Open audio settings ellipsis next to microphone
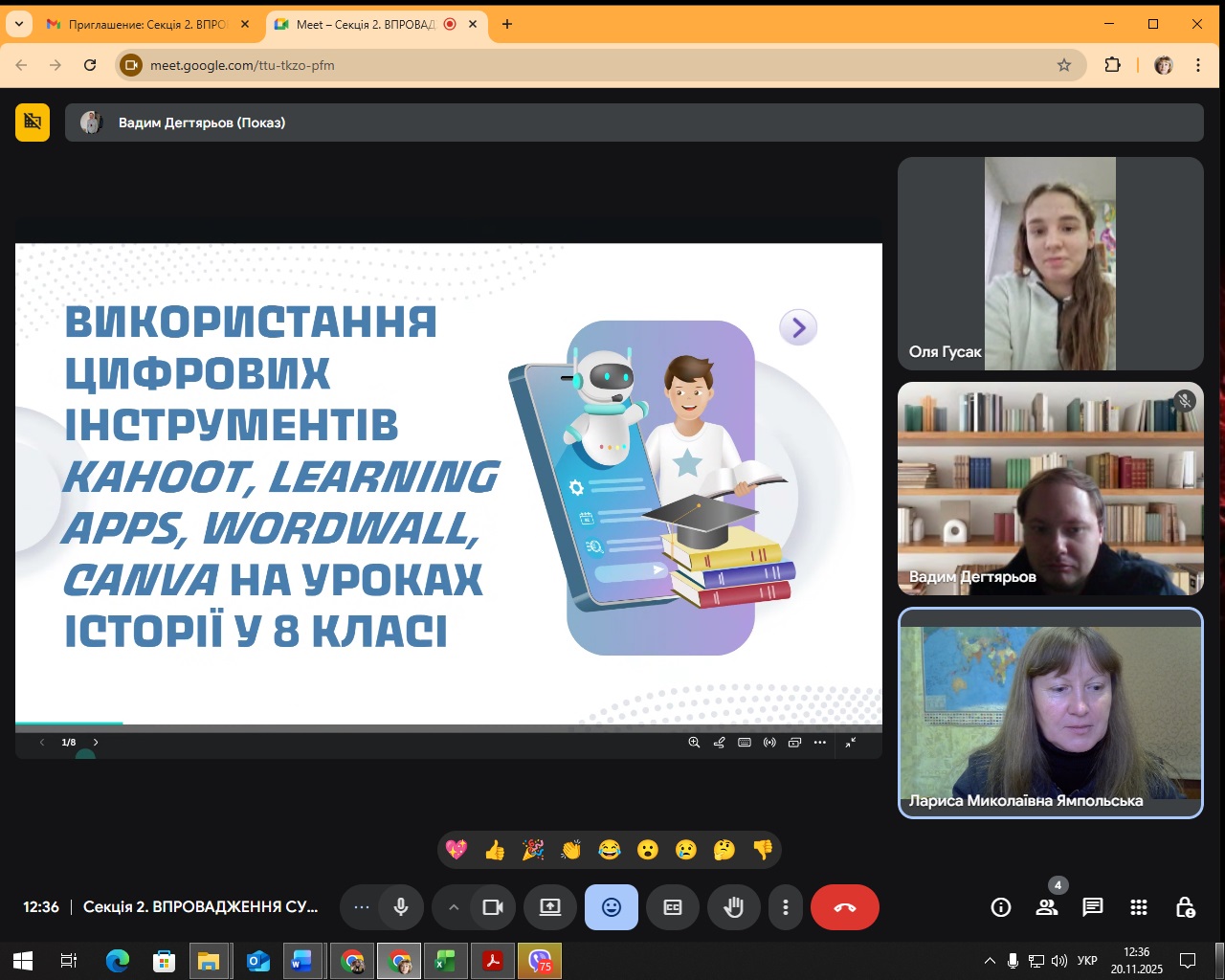Viewport: 1225px width, 980px height. click(x=361, y=907)
